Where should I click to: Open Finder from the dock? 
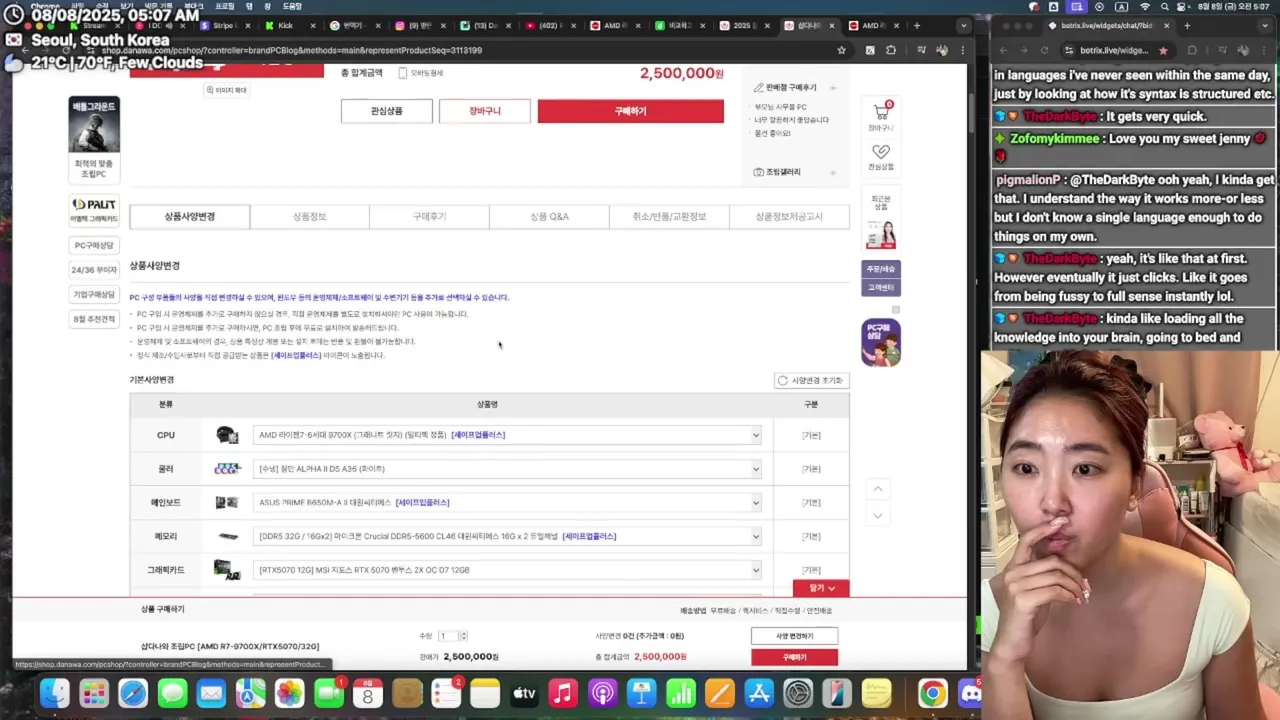coord(55,693)
